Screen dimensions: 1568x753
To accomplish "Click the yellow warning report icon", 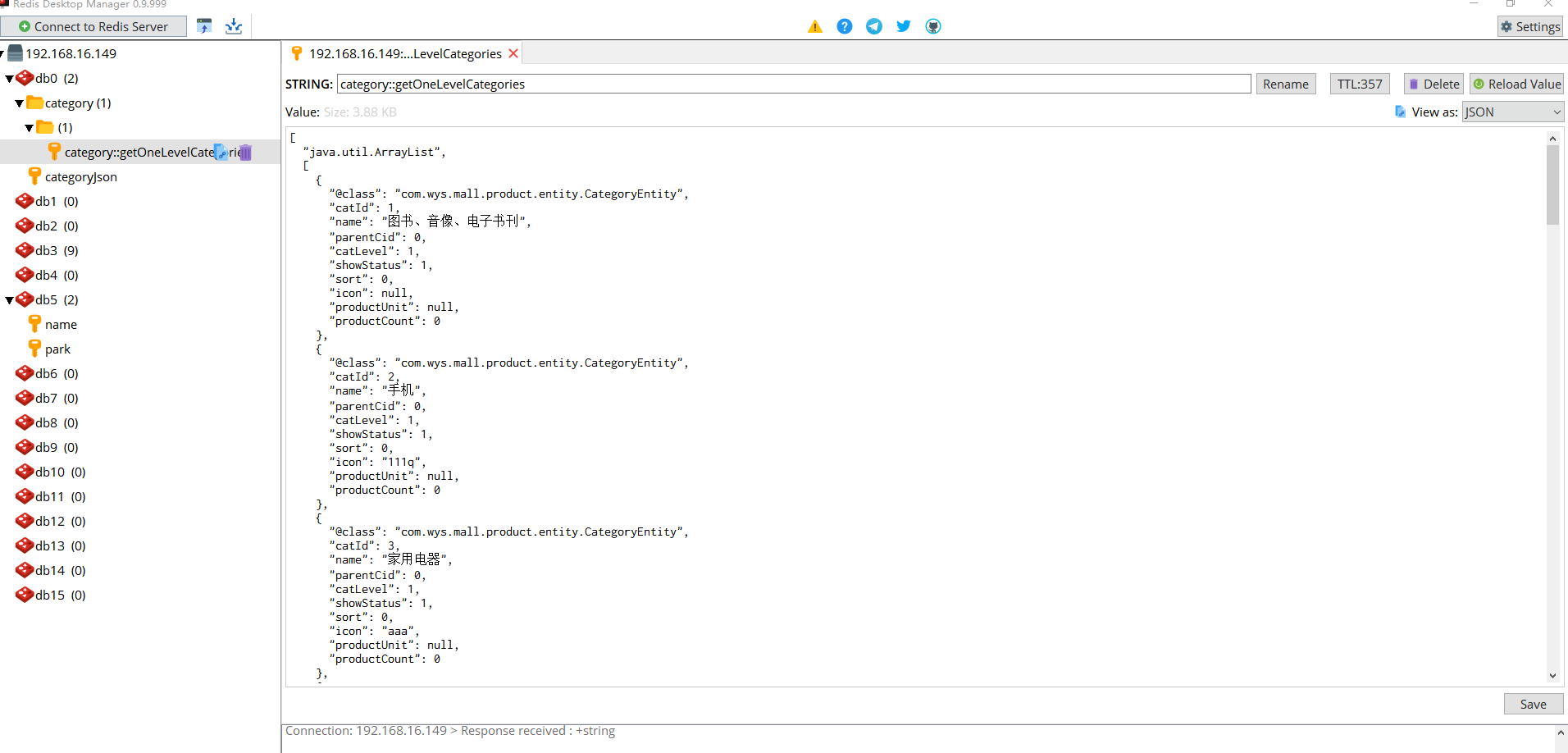I will 814,25.
